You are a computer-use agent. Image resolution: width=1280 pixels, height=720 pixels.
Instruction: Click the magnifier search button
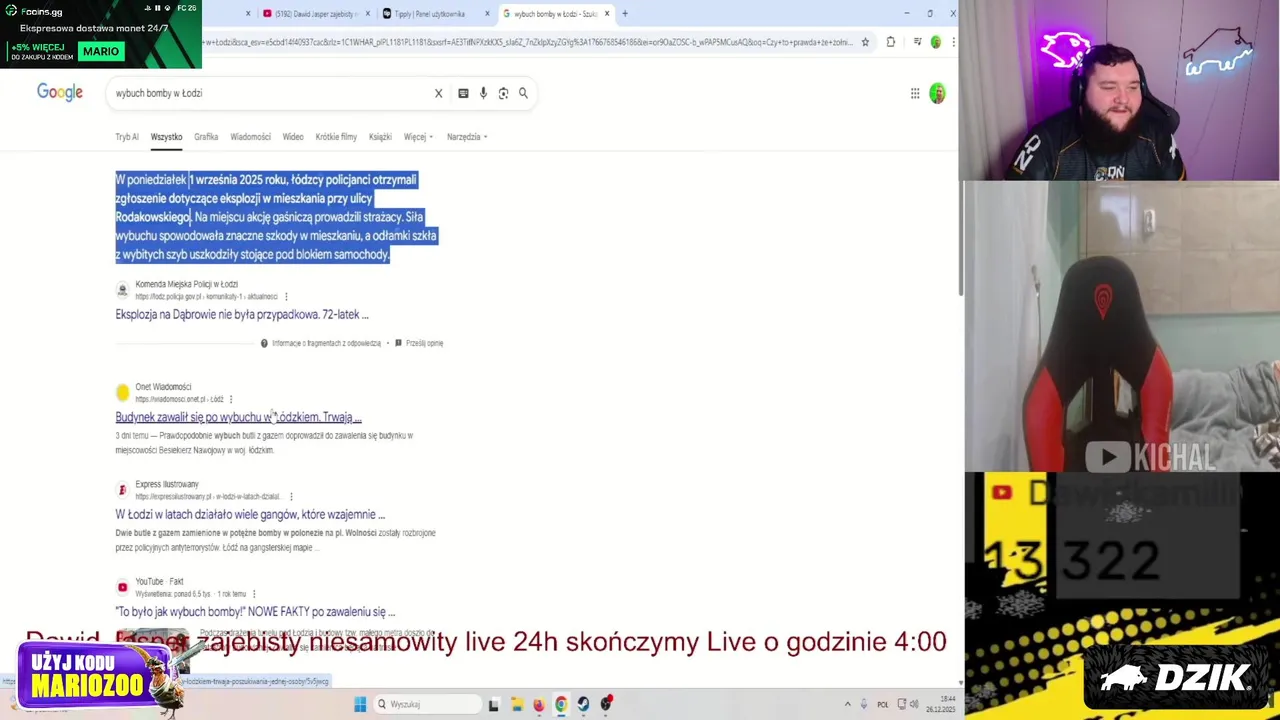coord(523,93)
